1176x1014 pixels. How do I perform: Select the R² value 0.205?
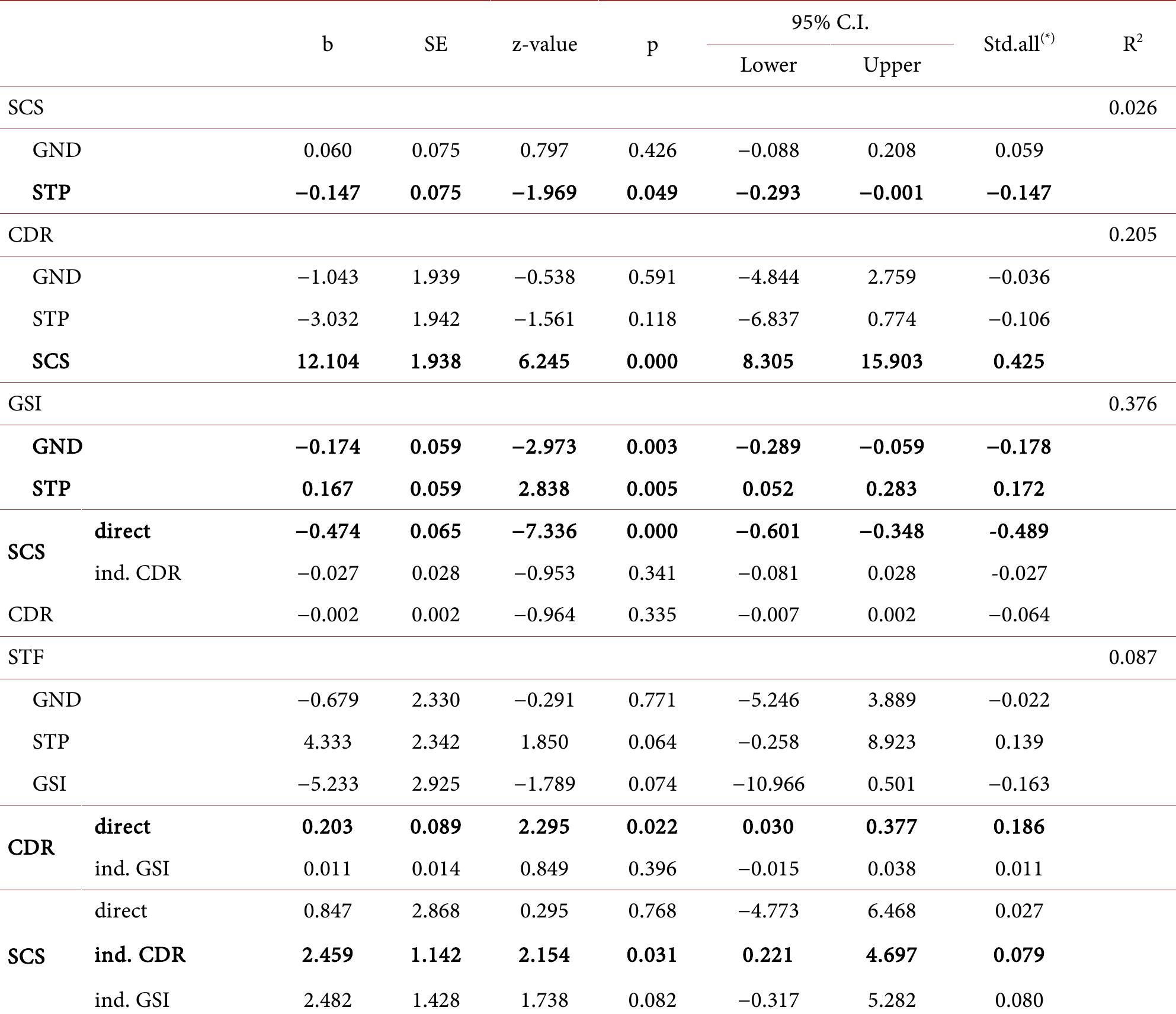1132,235
